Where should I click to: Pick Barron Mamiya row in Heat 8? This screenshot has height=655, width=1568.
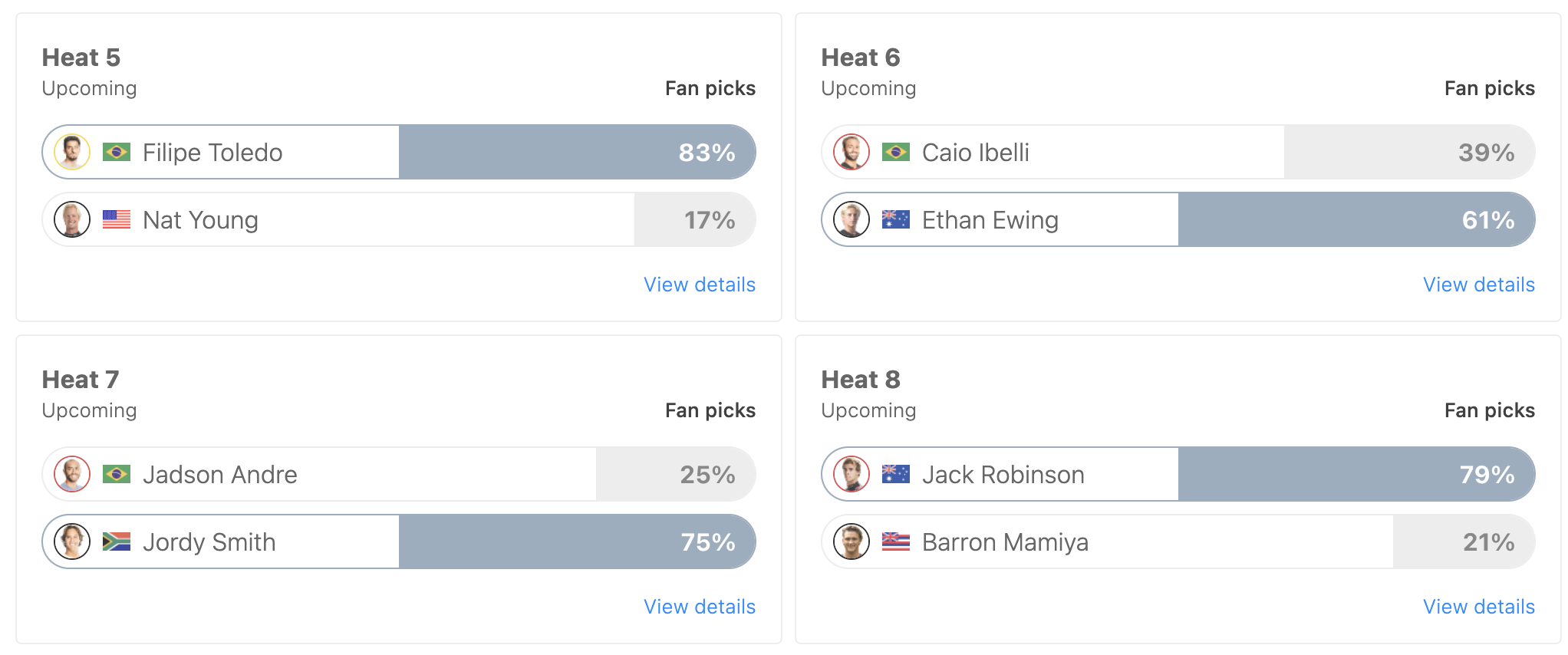pos(1178,541)
